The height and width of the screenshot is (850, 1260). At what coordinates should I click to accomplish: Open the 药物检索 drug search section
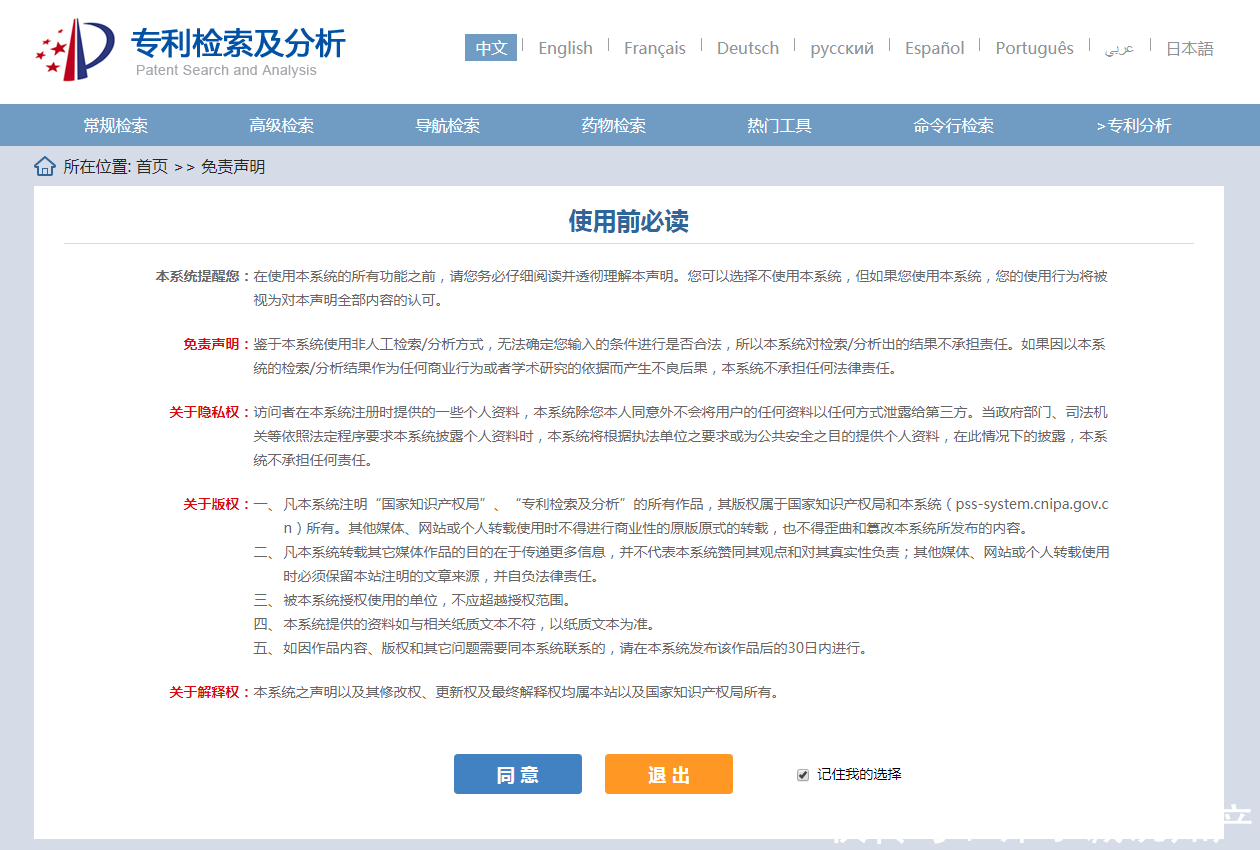[613, 125]
